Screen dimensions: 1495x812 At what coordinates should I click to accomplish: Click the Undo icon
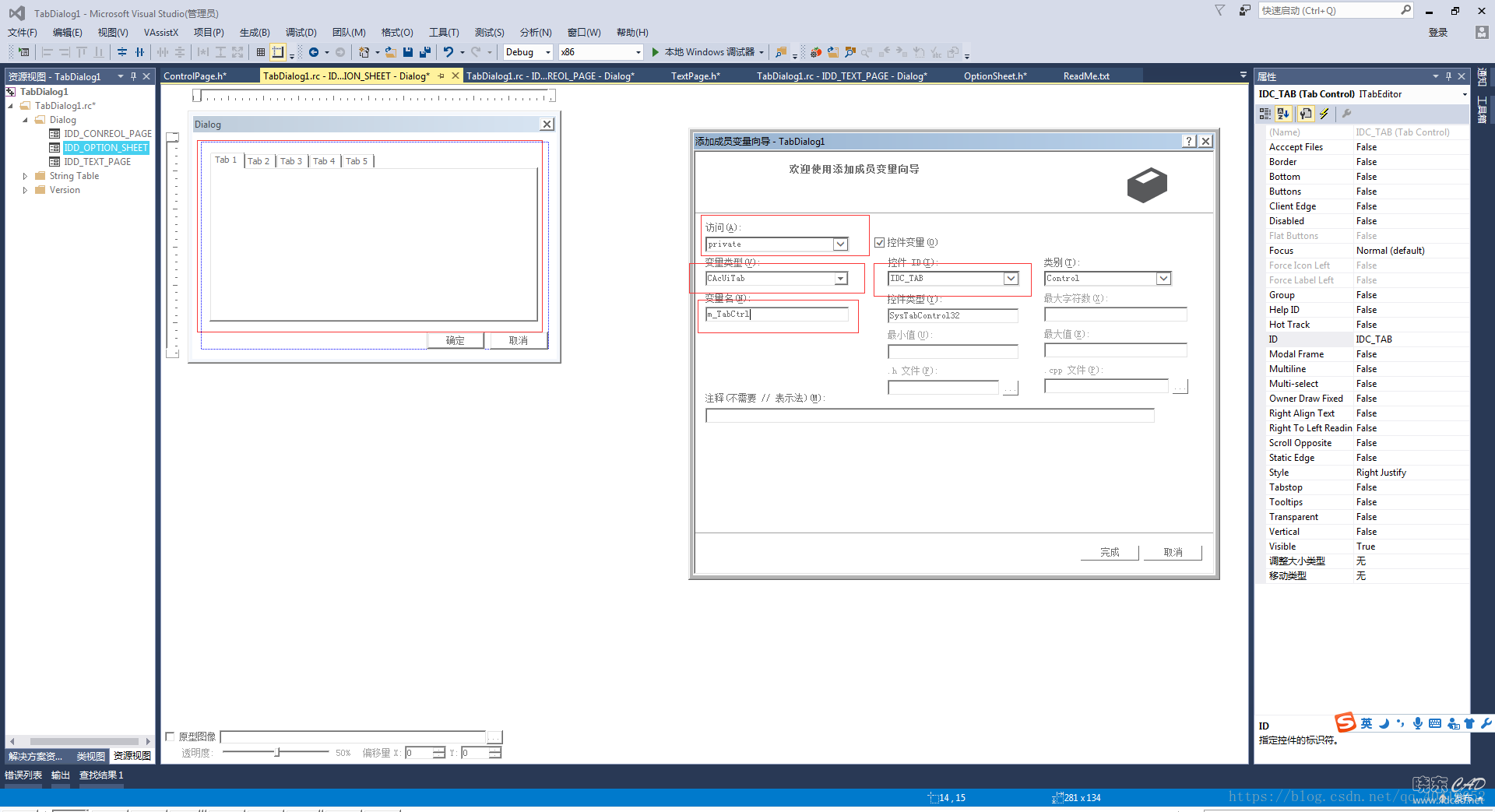tap(448, 52)
